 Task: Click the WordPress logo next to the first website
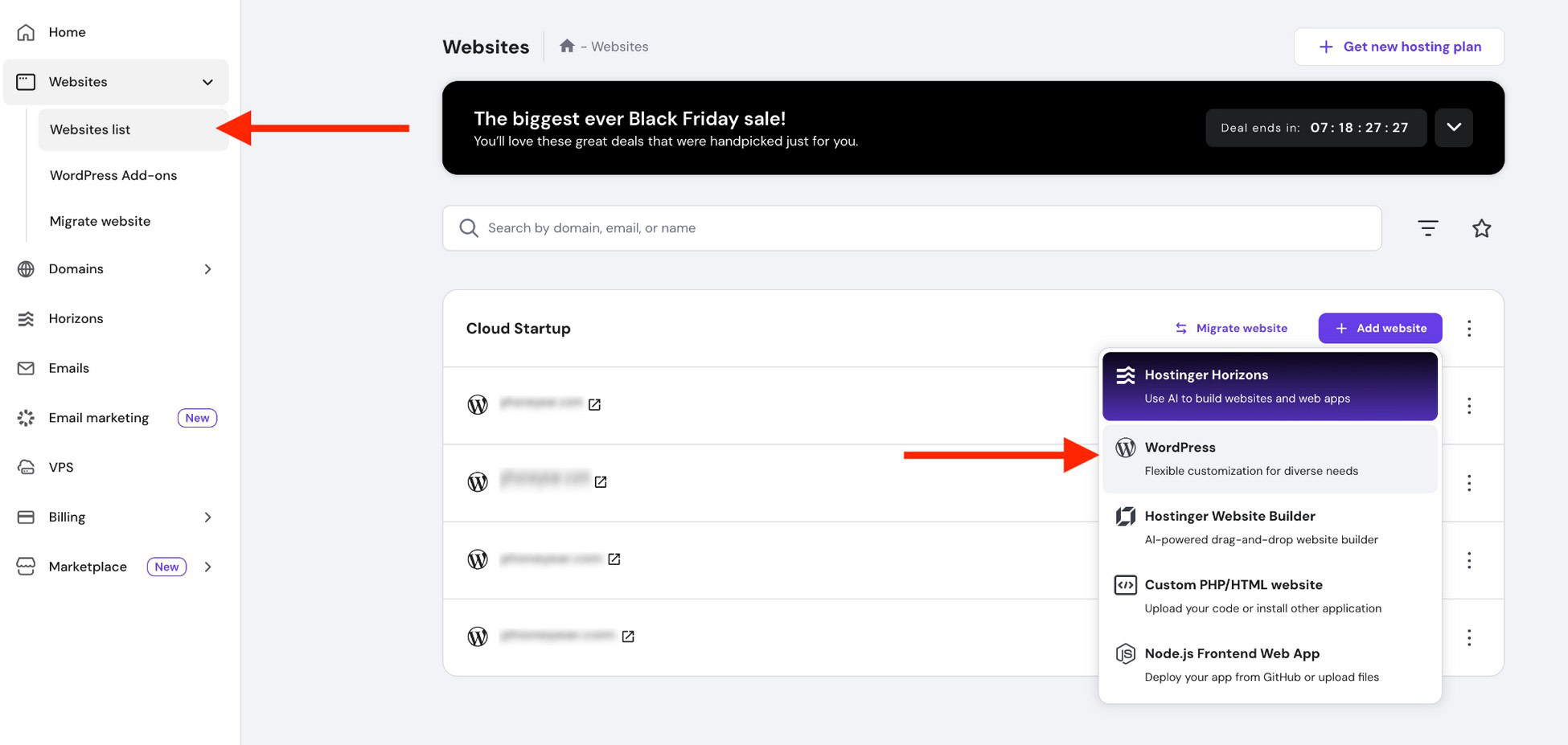pos(477,404)
